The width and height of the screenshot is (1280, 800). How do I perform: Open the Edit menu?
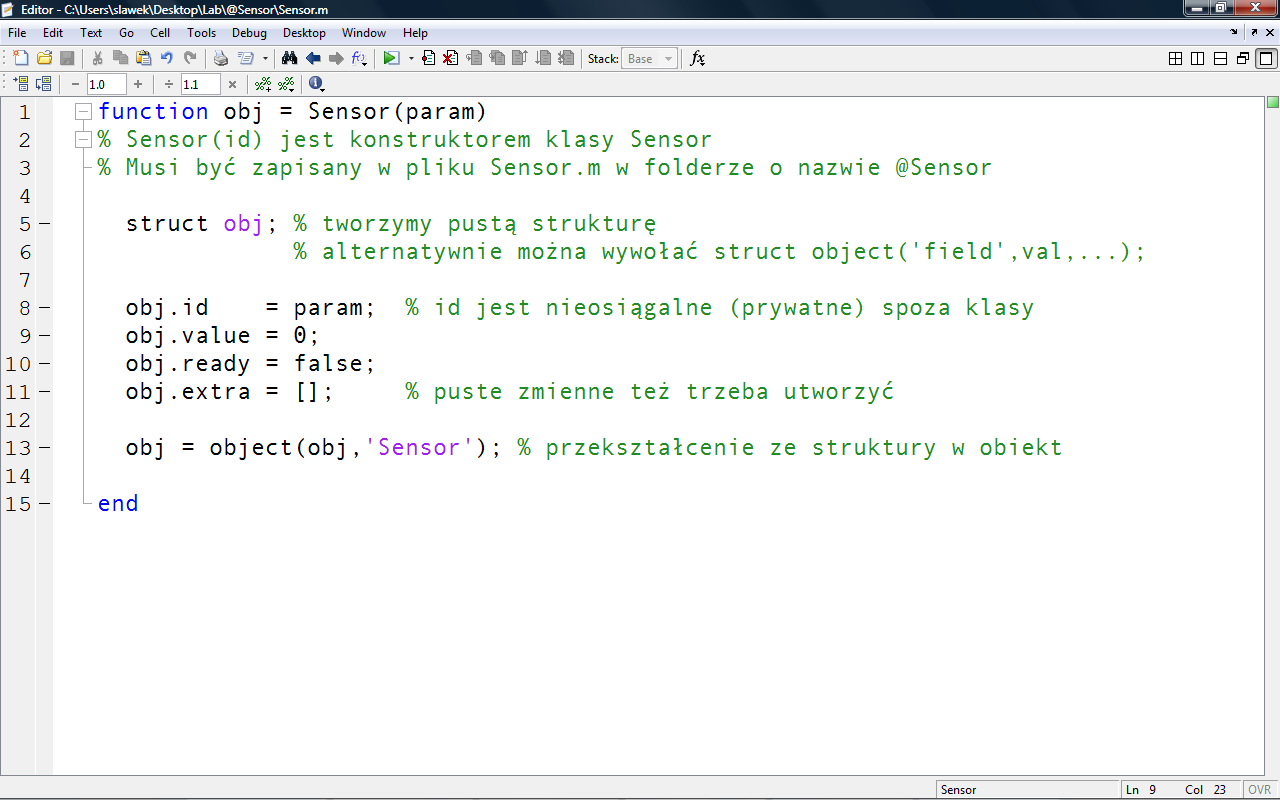point(53,33)
